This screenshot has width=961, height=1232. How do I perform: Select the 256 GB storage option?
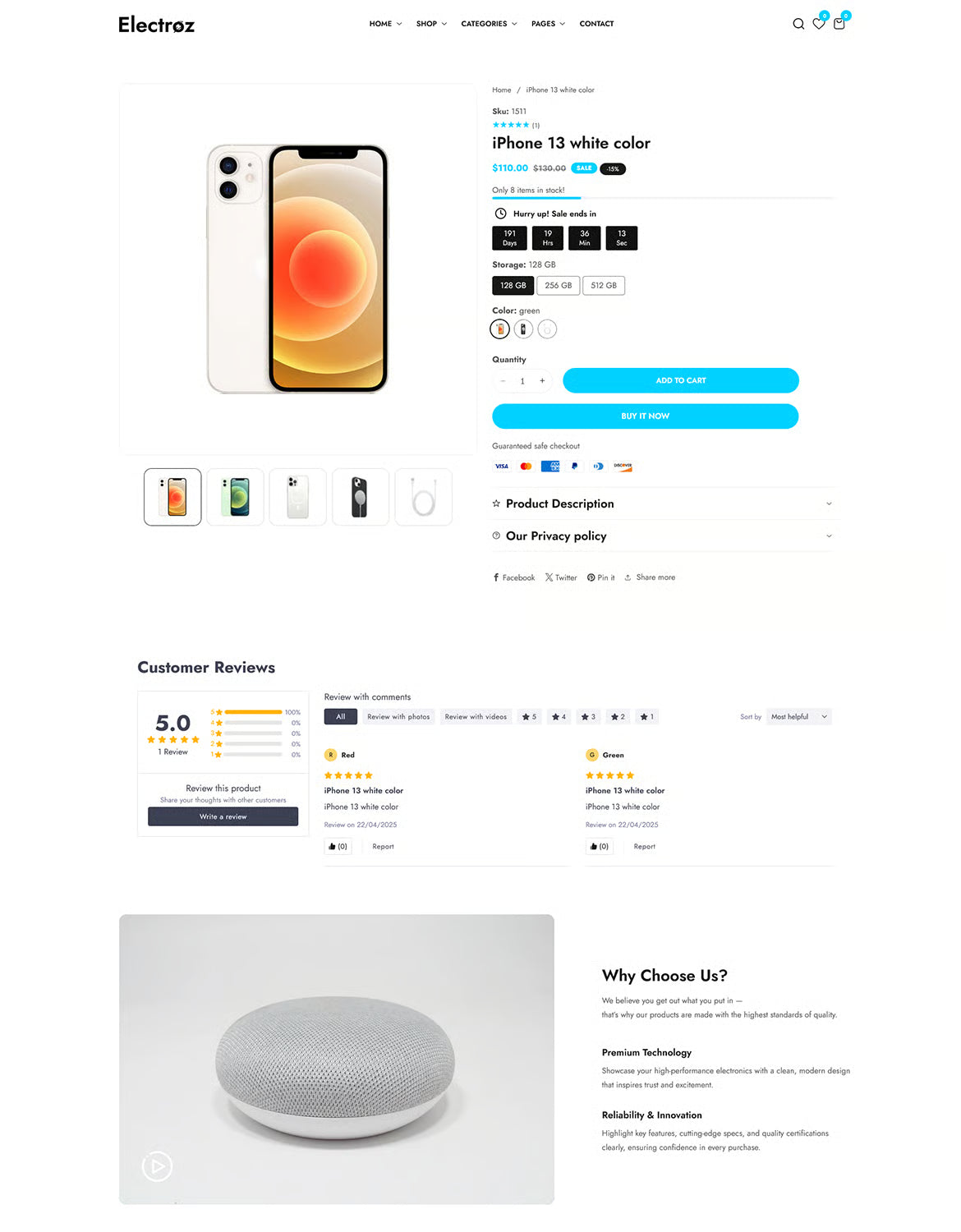pos(558,285)
